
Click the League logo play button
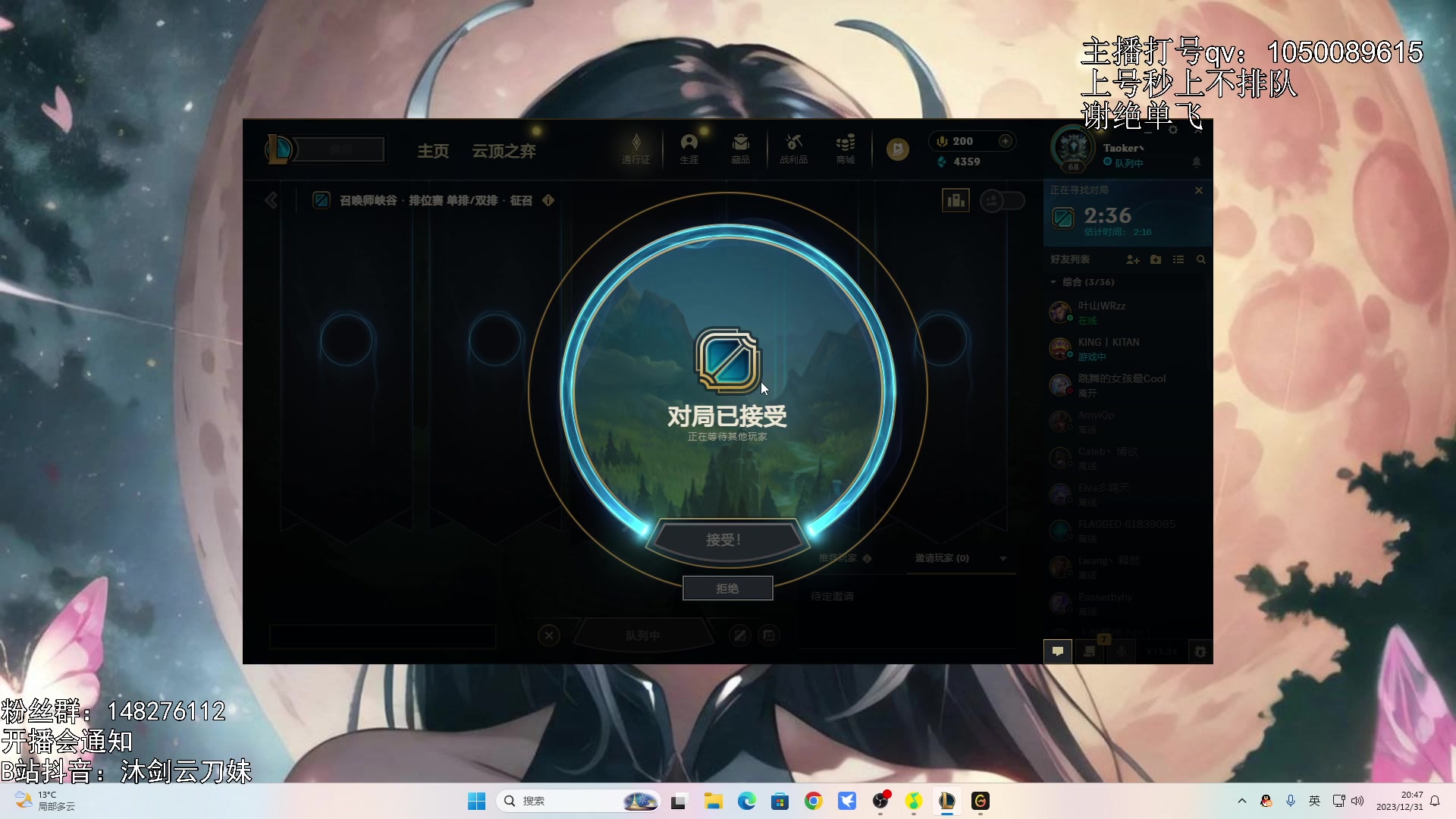point(279,149)
